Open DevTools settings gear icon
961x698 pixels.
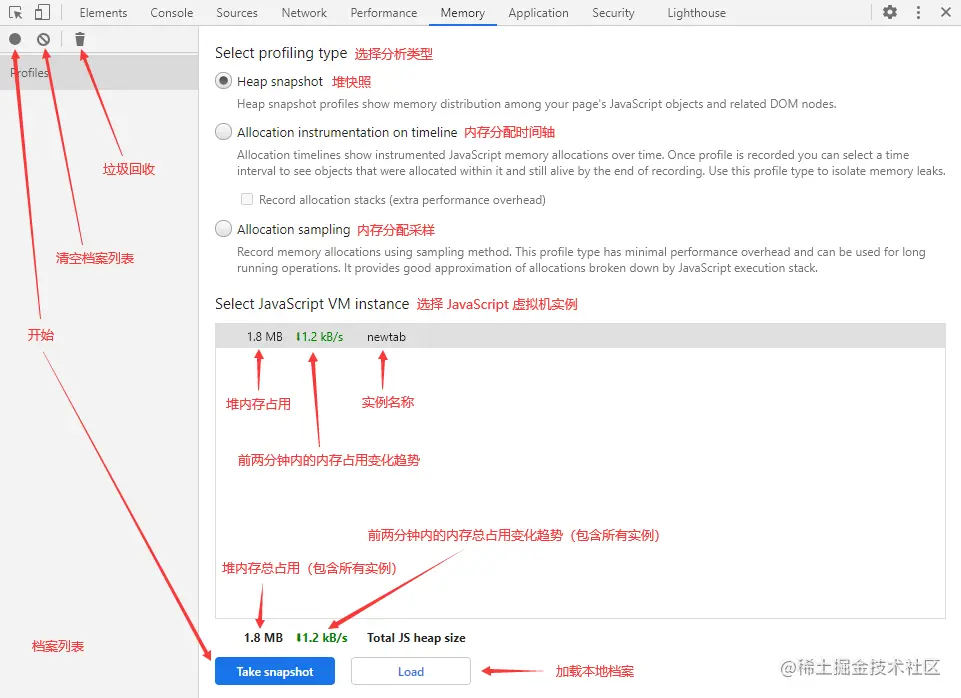890,12
